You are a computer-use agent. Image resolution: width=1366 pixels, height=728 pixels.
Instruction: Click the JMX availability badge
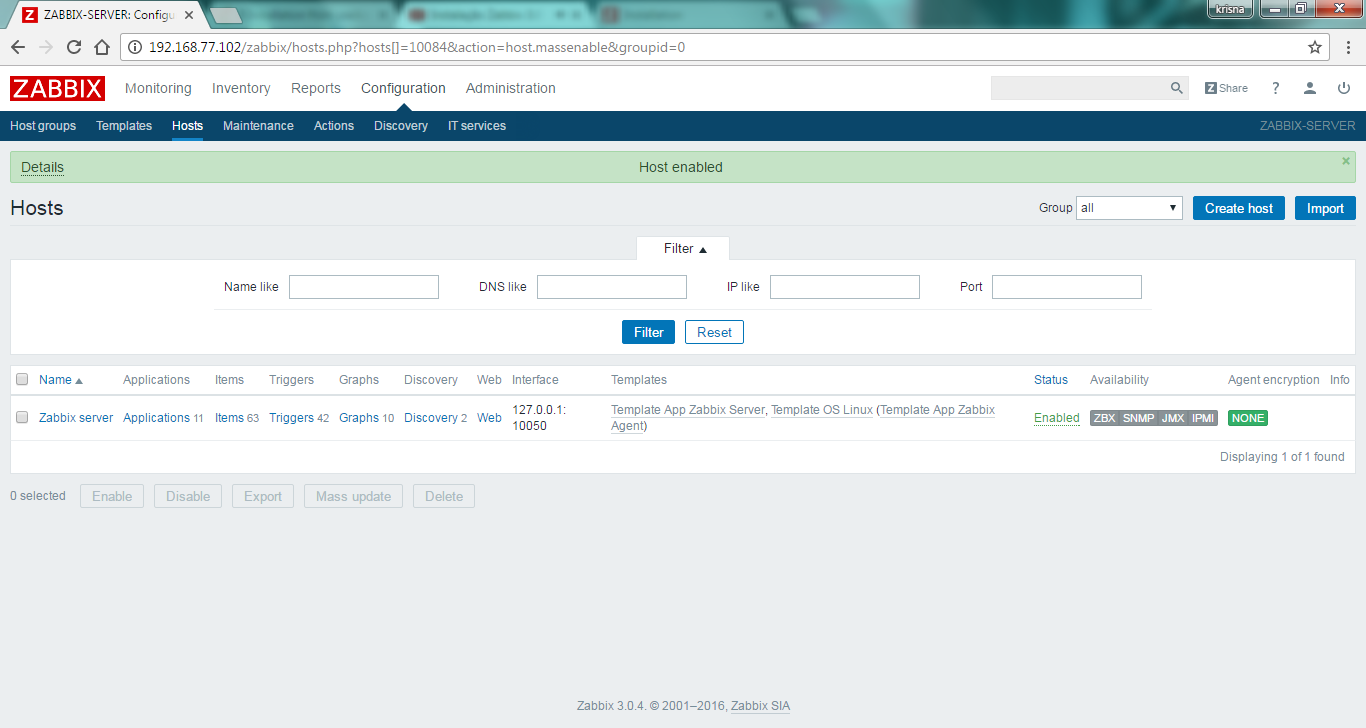pyautogui.click(x=1173, y=418)
